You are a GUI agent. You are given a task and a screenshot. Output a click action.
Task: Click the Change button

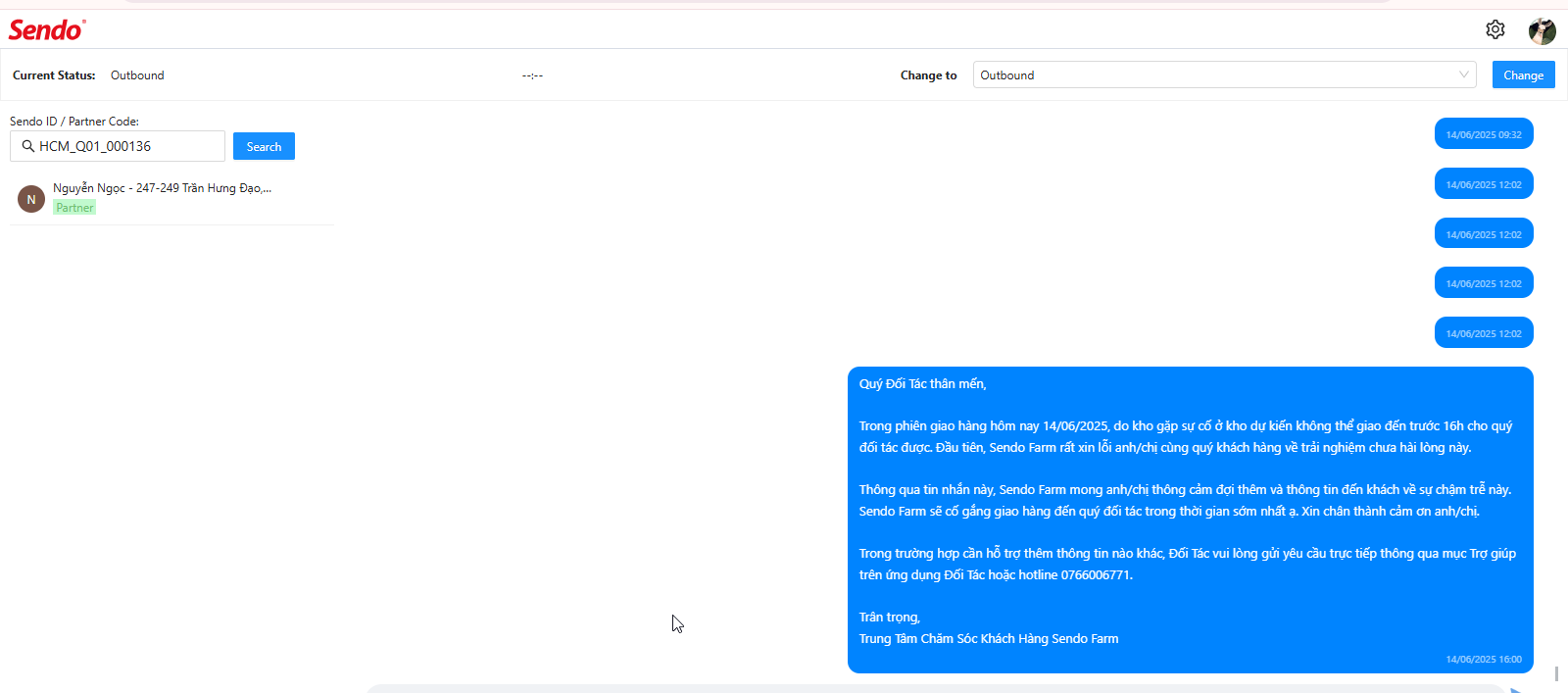pos(1524,74)
